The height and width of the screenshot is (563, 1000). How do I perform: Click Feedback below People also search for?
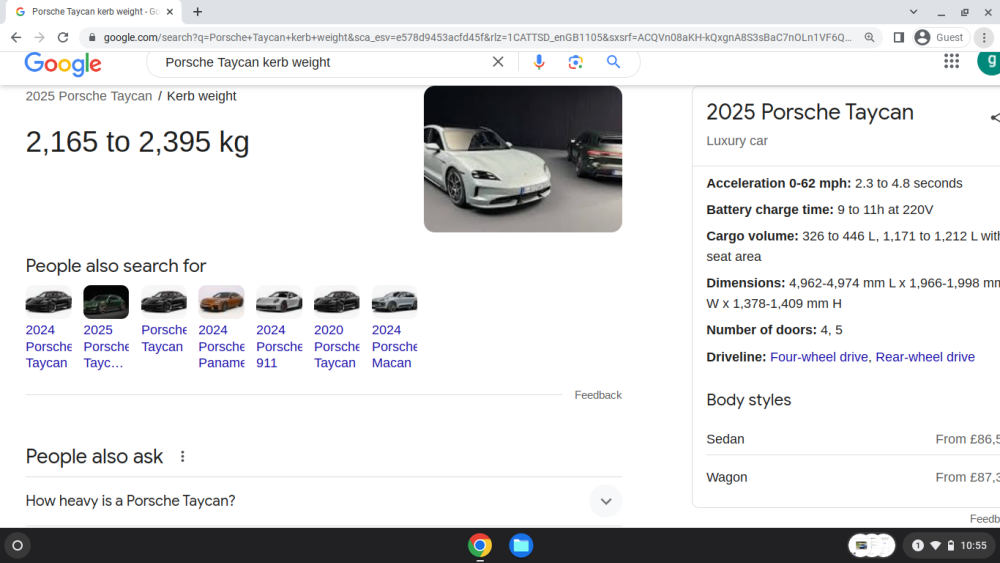click(x=598, y=395)
